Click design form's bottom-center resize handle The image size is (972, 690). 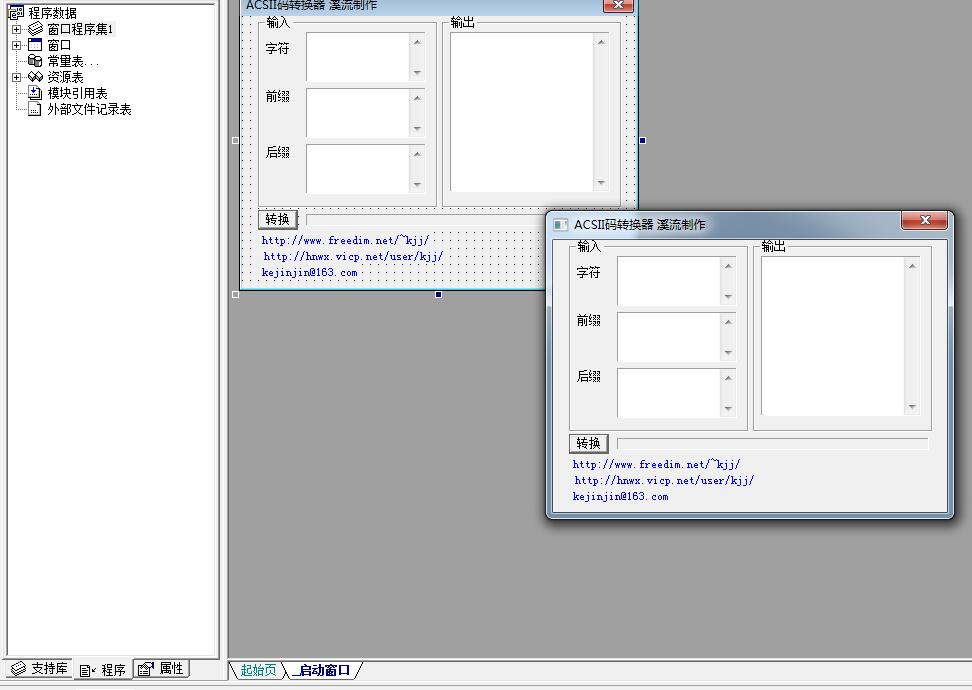438,294
